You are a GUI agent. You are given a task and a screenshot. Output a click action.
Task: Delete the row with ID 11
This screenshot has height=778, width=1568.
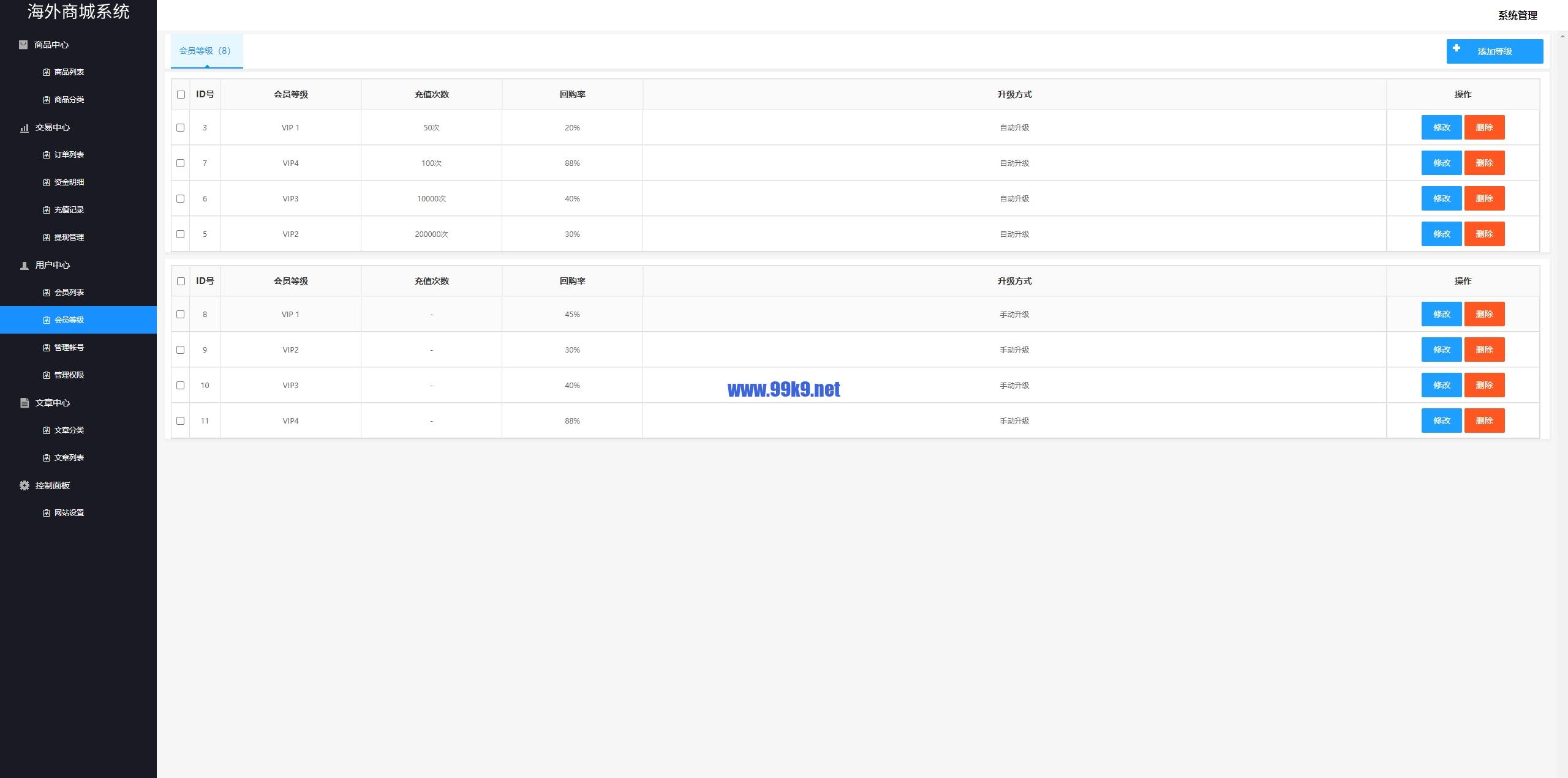tap(1484, 421)
